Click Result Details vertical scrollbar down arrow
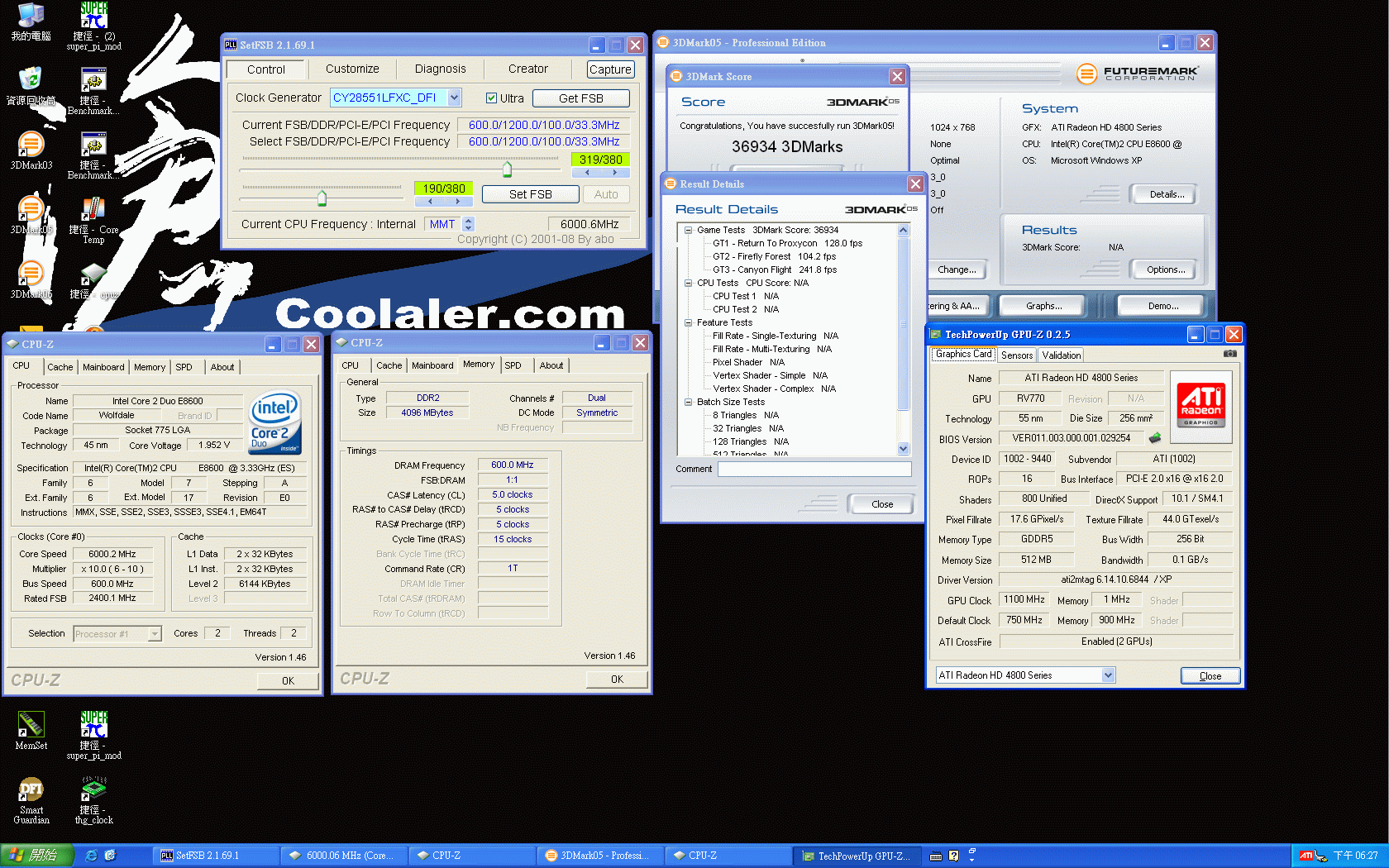The image size is (1389, 868). tap(903, 449)
